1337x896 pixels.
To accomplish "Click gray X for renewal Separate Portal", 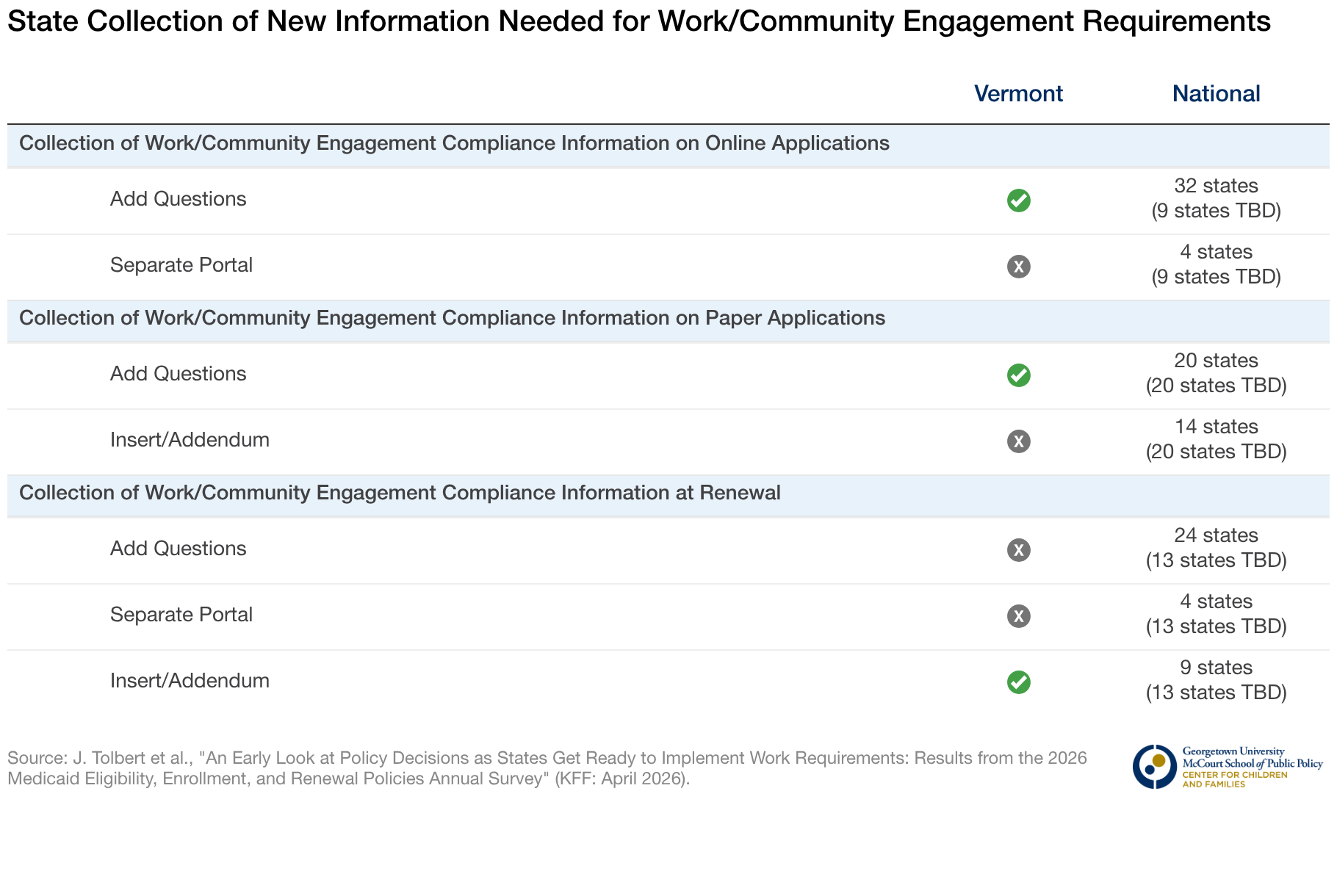I will click(1018, 615).
